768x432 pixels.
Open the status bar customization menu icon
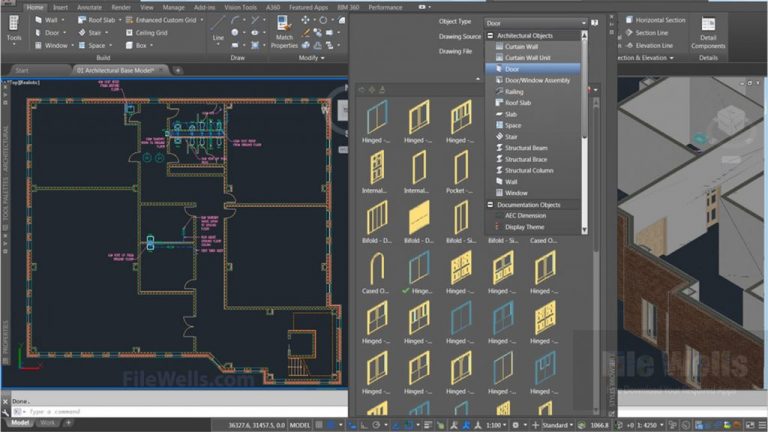click(x=762, y=425)
